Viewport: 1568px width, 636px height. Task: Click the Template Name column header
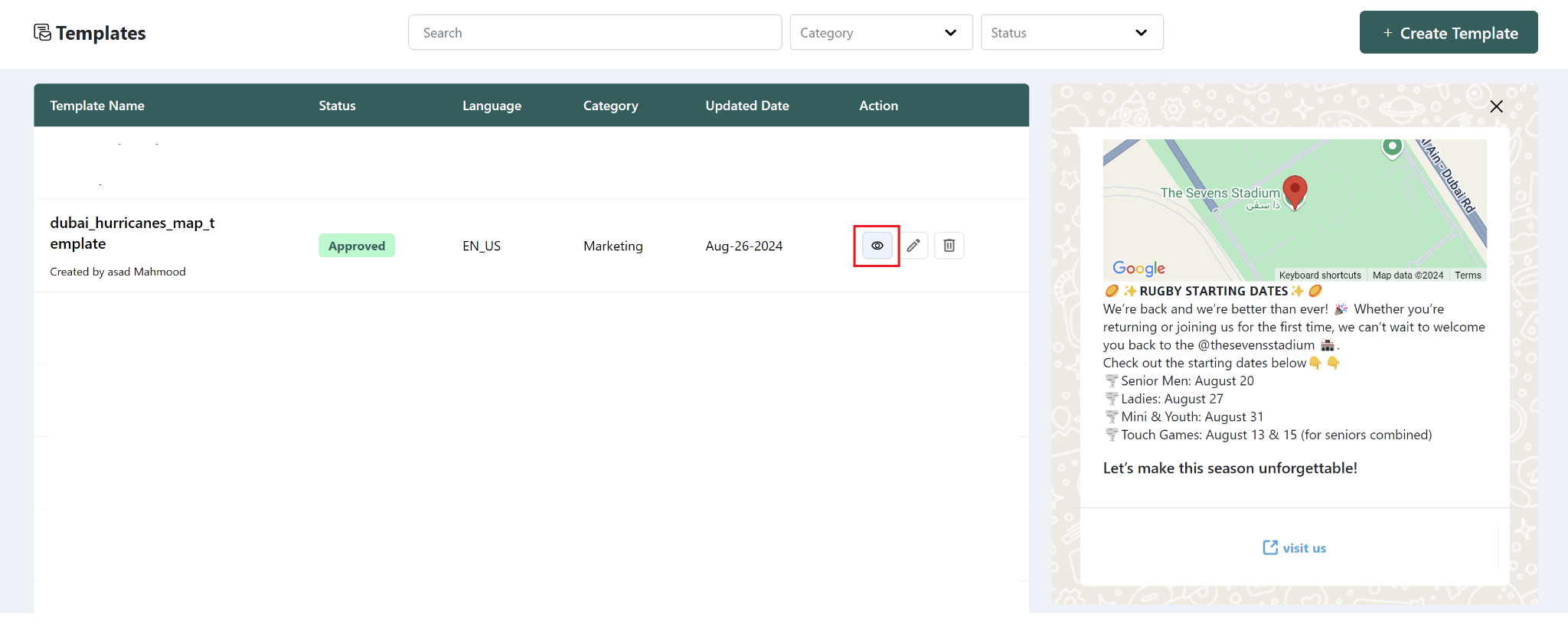(97, 106)
